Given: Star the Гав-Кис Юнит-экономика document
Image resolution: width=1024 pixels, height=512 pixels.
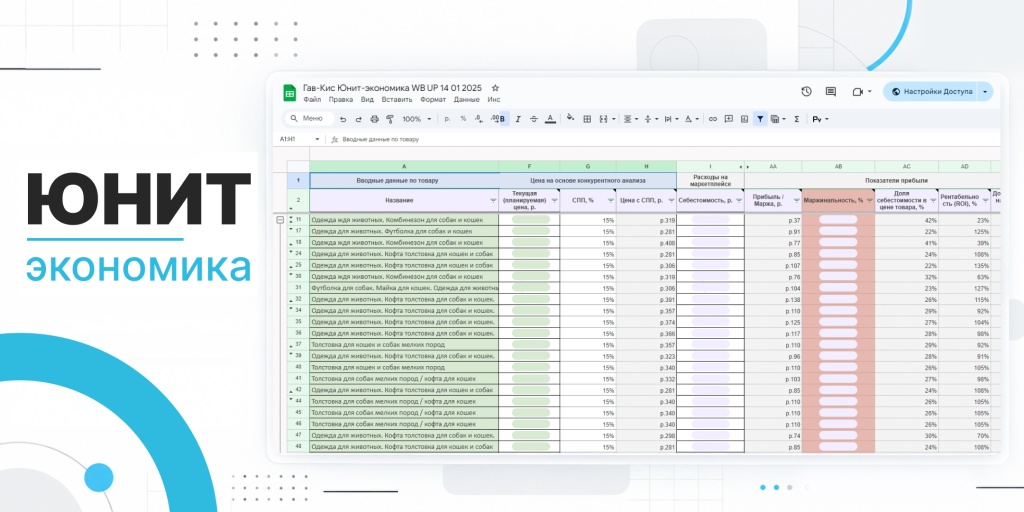Looking at the screenshot, I should point(495,88).
